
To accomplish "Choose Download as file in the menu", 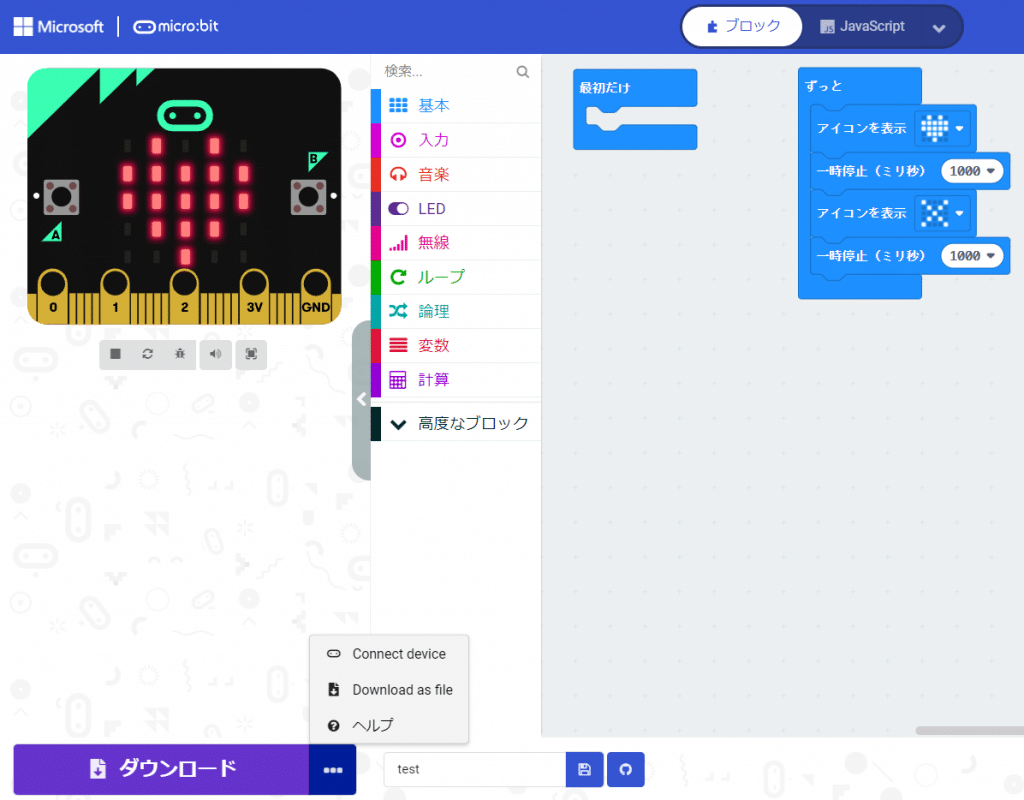I will (401, 690).
